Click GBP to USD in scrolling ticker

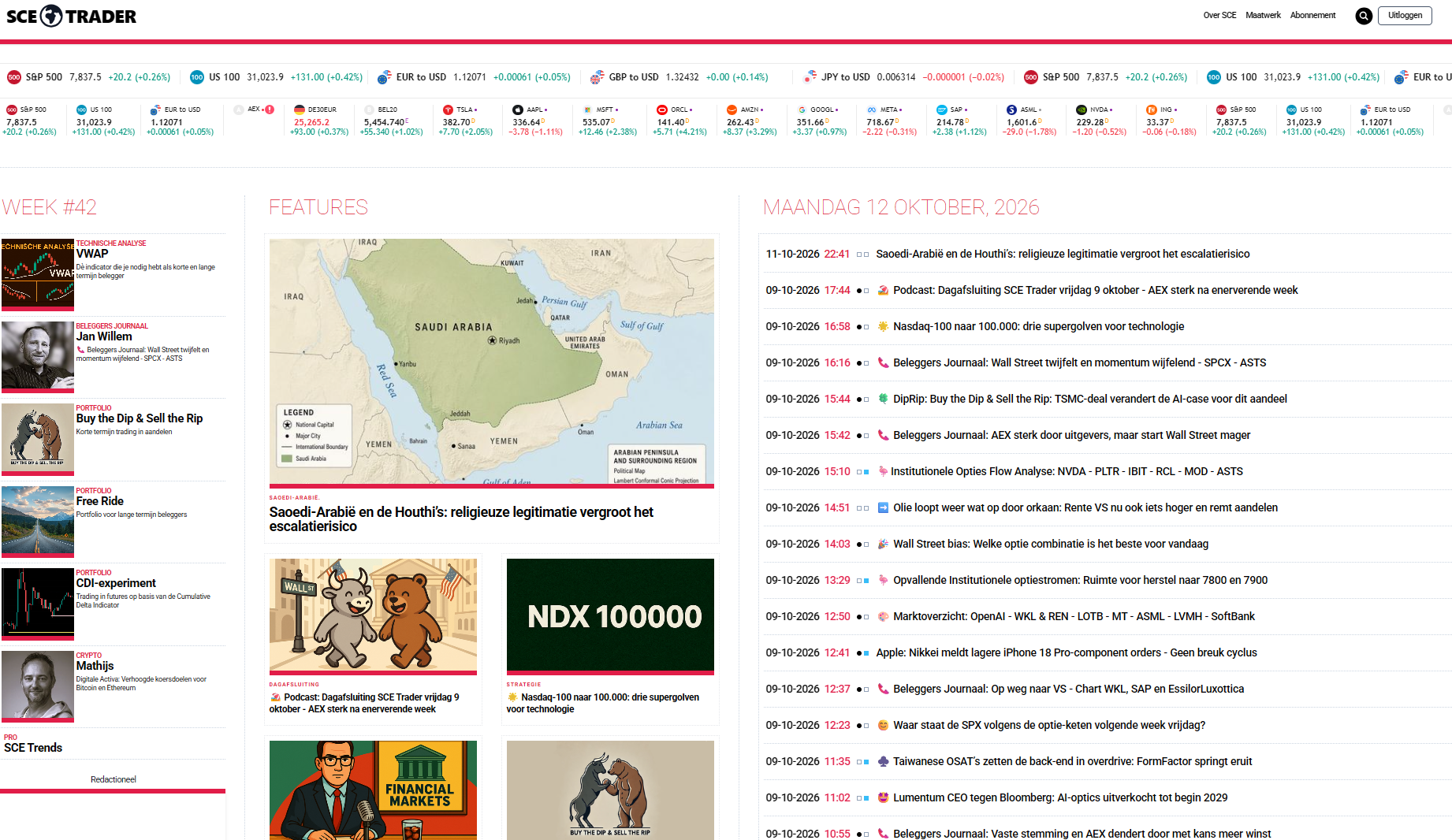pos(679,77)
